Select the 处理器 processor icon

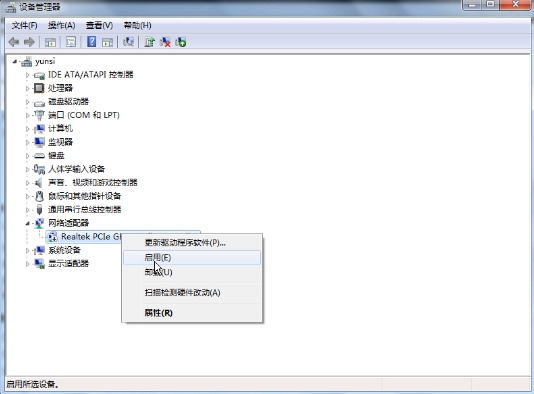tap(39, 88)
